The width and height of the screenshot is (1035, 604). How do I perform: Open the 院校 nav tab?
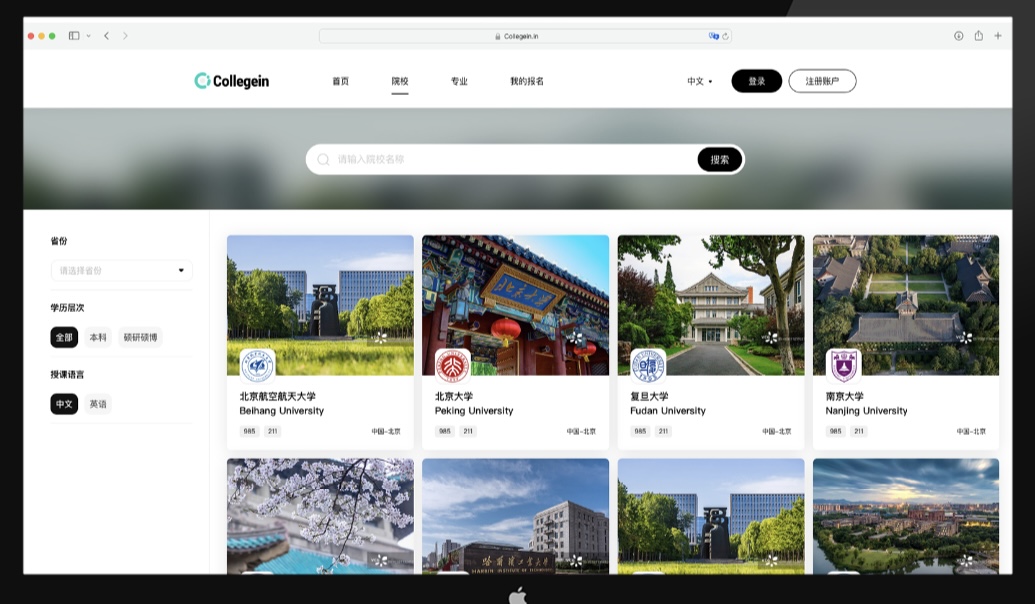[x=400, y=81]
